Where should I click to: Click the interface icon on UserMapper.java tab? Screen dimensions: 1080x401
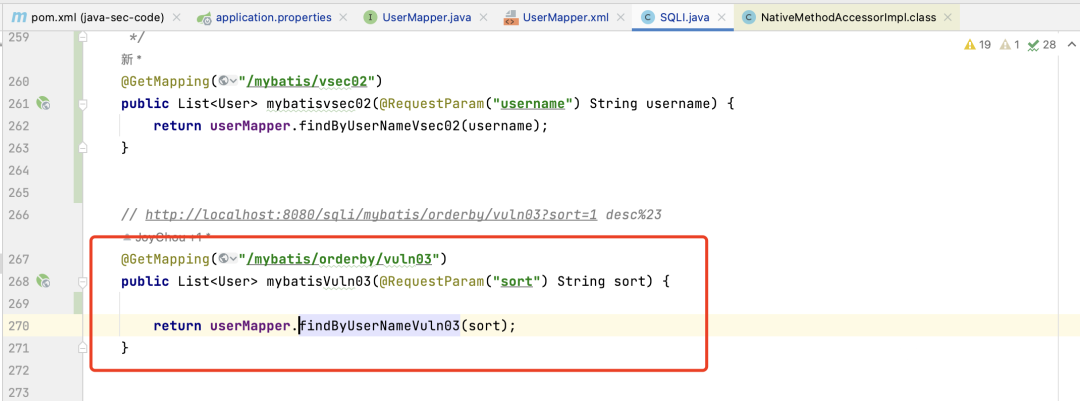point(370,17)
